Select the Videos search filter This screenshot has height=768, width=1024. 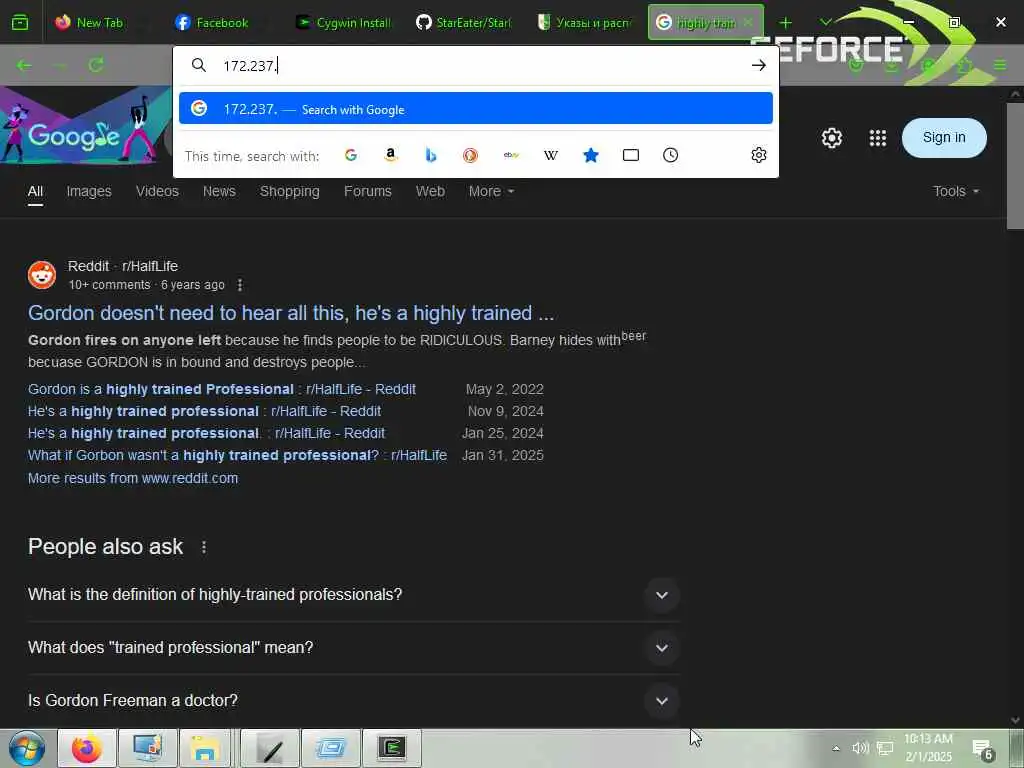coord(157,191)
